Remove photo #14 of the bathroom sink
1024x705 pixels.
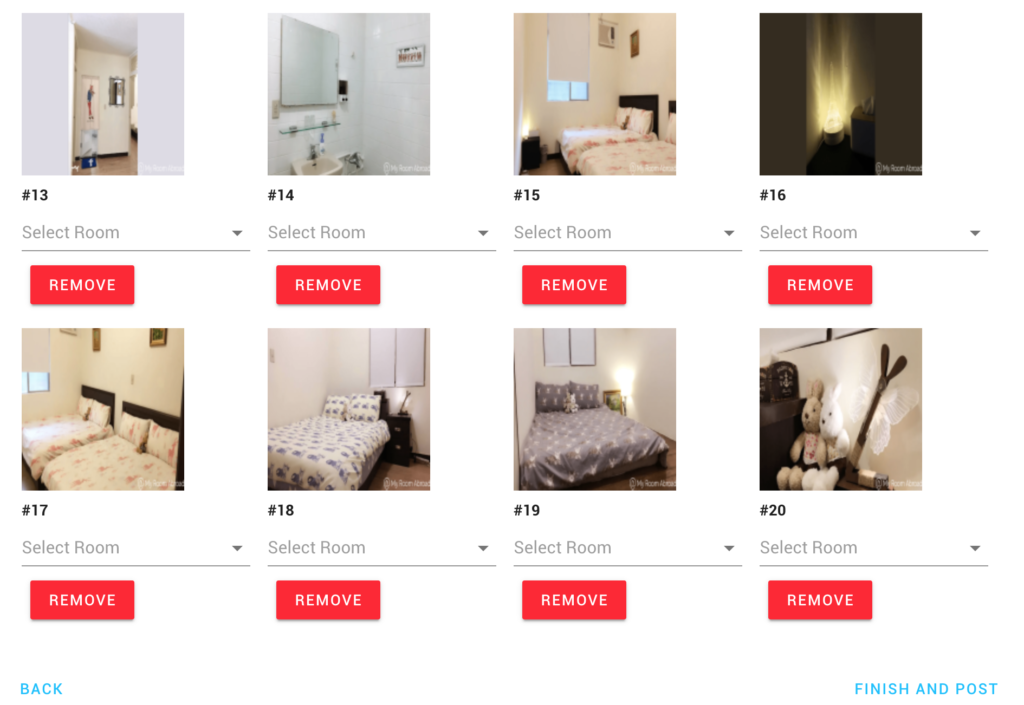pyautogui.click(x=328, y=285)
